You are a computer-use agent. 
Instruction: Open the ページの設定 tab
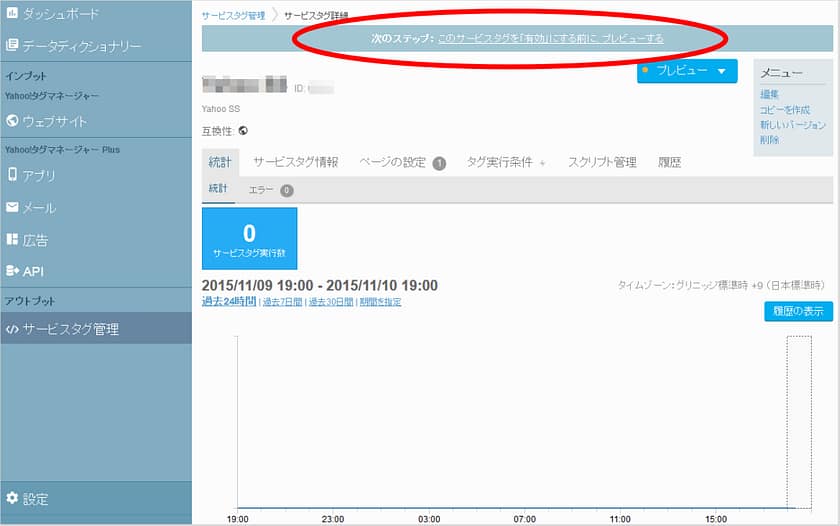[x=401, y=162]
